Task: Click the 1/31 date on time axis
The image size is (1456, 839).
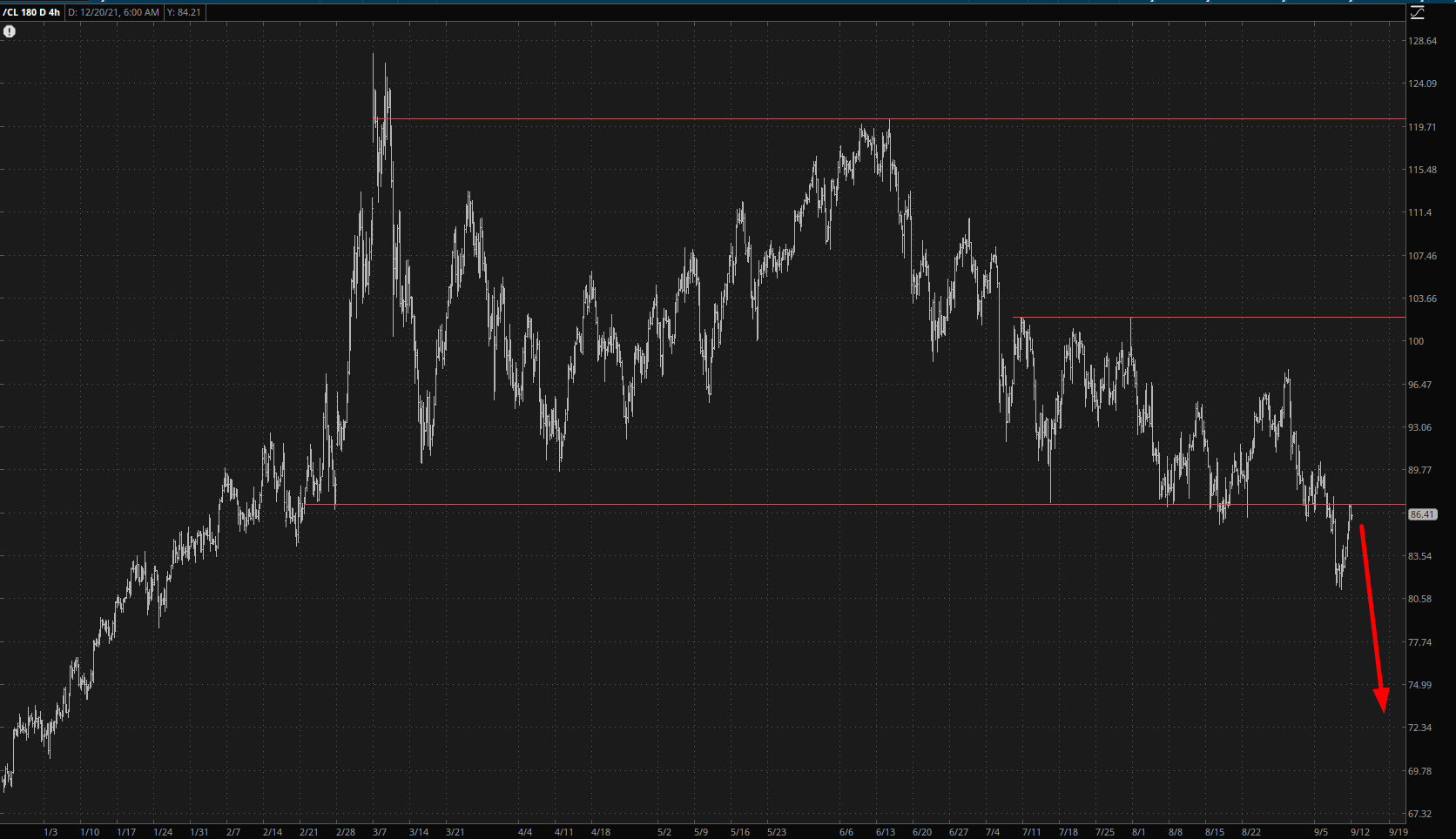Action: click(199, 832)
